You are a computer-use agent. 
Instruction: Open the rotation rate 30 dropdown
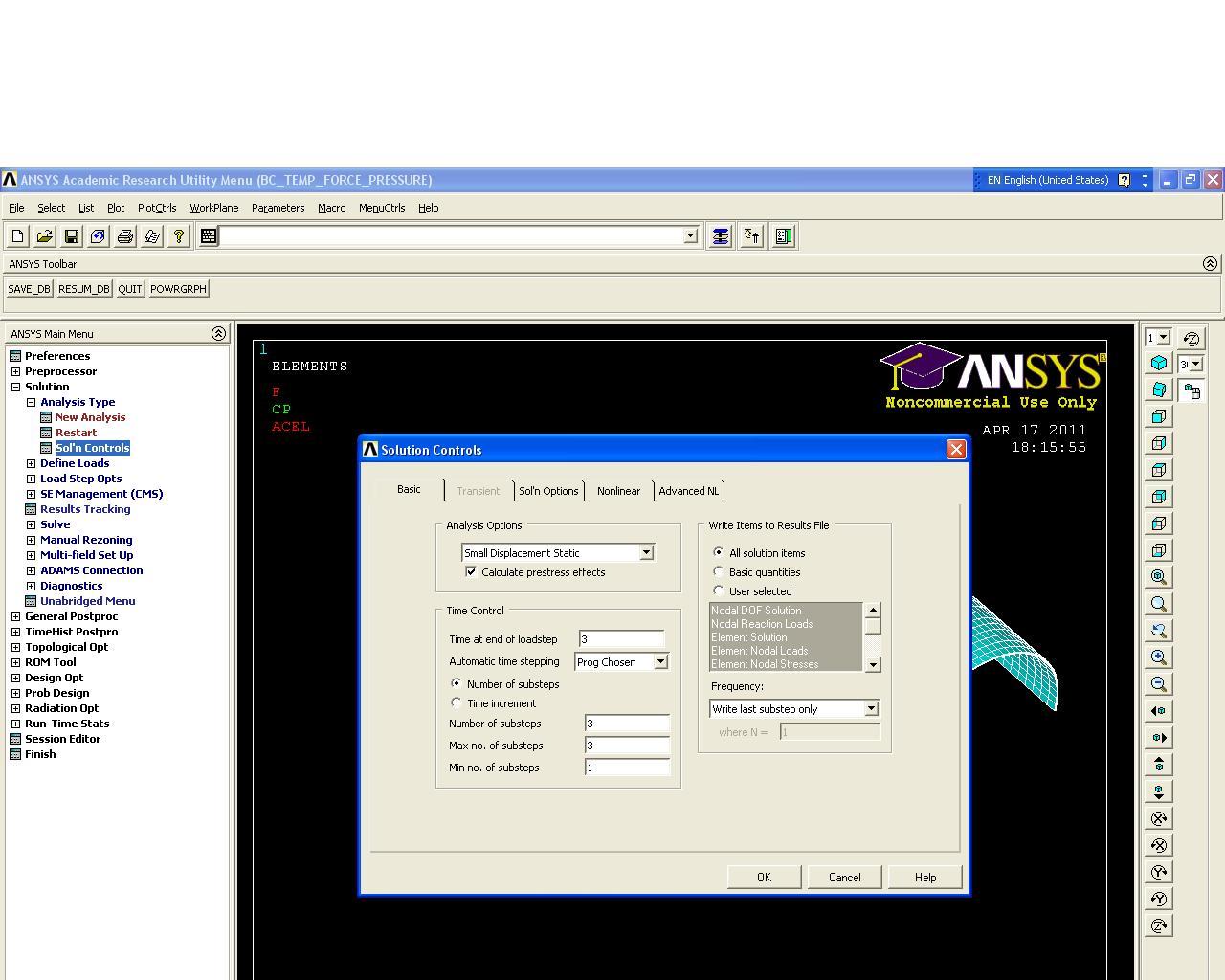[1196, 364]
